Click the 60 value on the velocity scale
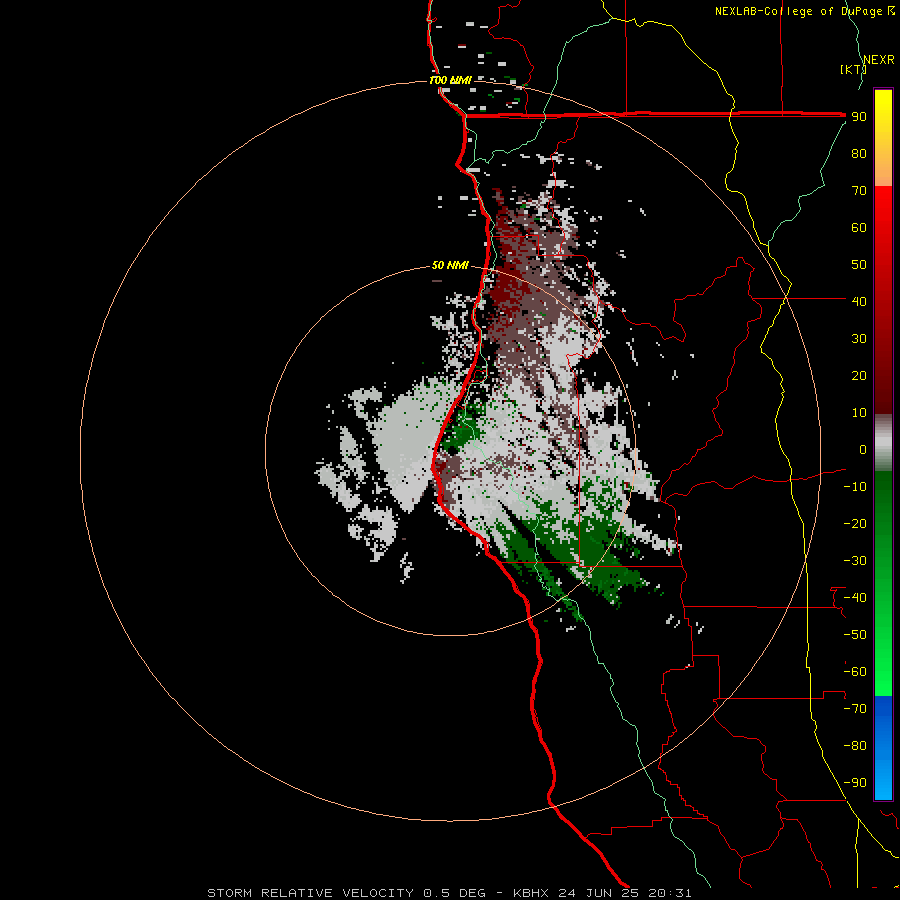This screenshot has width=900, height=900. click(859, 227)
